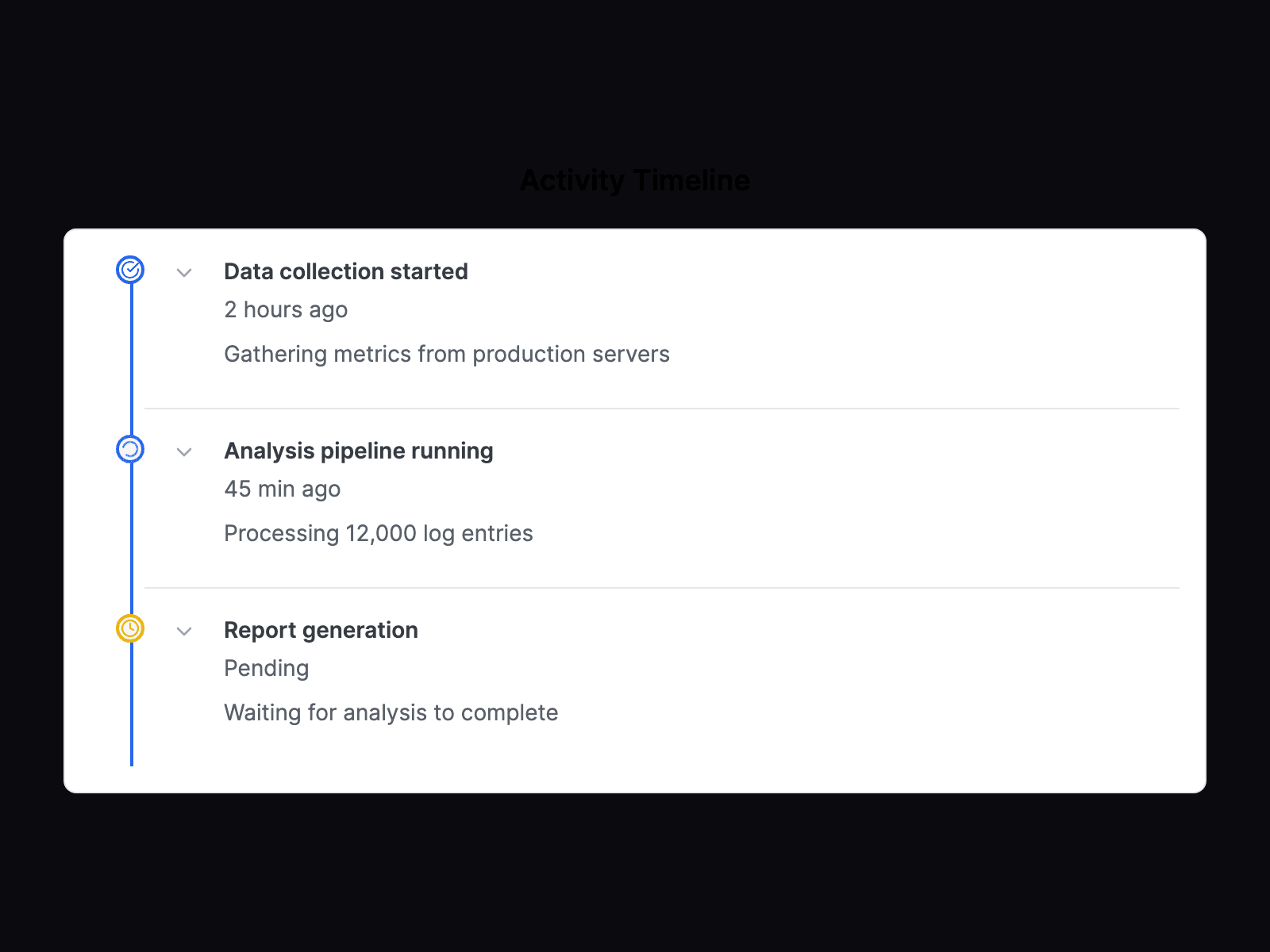Click the blue vertical timeline connector line
The image size is (1270, 952).
coord(130,365)
